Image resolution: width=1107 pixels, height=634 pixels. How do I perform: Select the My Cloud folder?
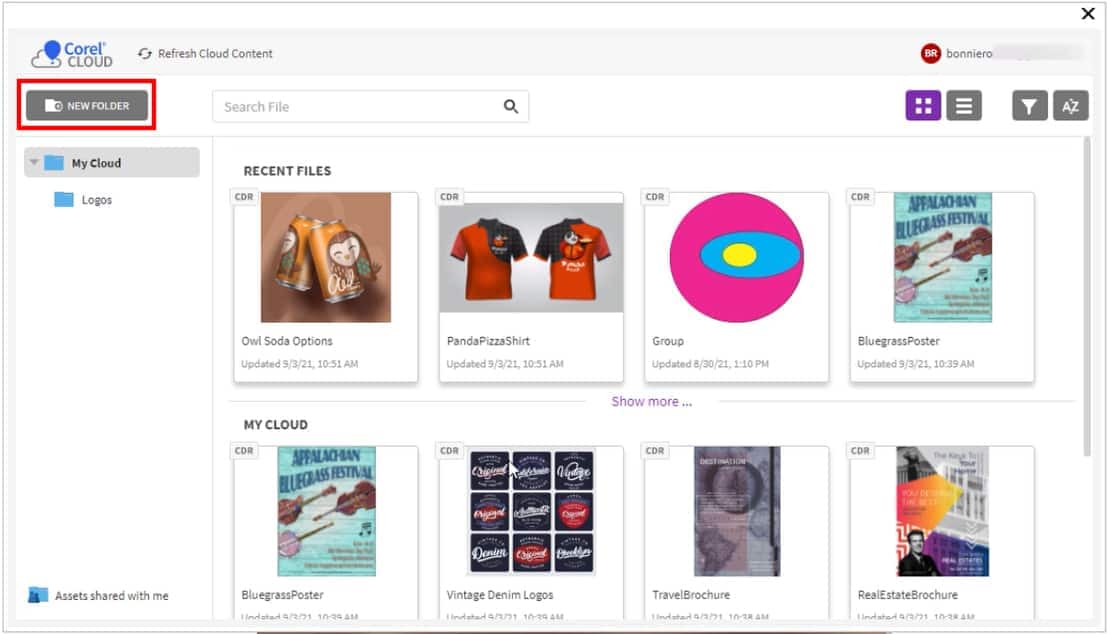tap(97, 161)
